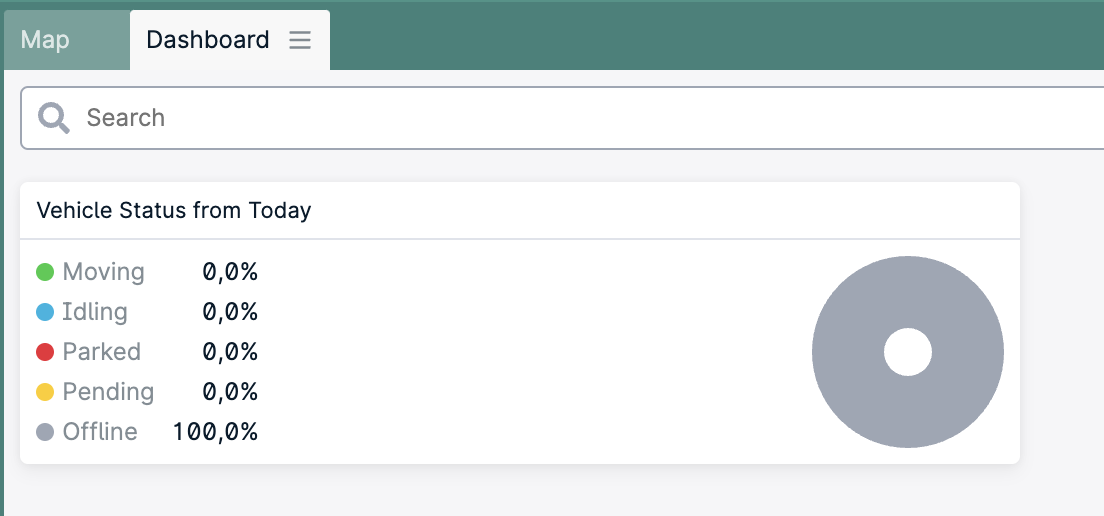Click the donut chart center hole
The image size is (1104, 516).
point(908,352)
